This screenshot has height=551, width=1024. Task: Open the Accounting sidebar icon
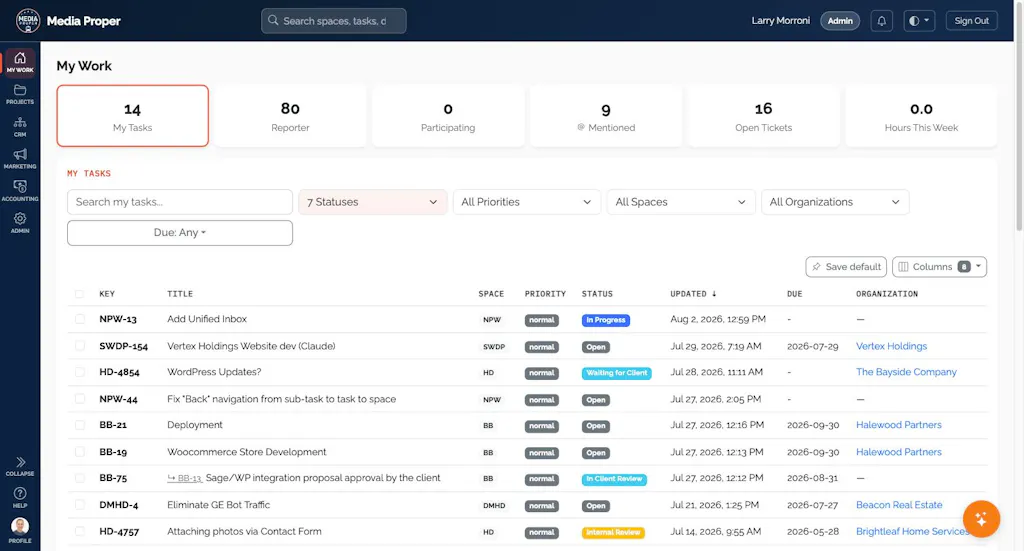click(20, 191)
